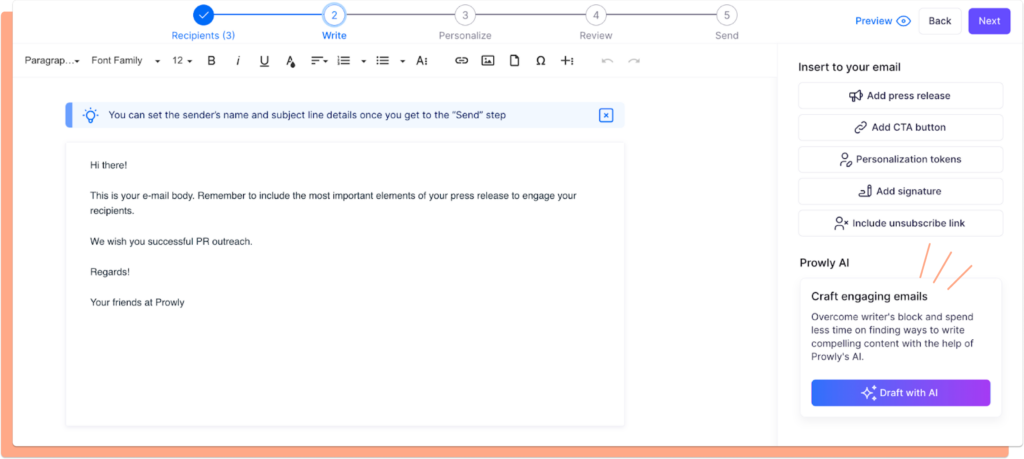Click the insert image icon
The image size is (1024, 459).
(488, 61)
